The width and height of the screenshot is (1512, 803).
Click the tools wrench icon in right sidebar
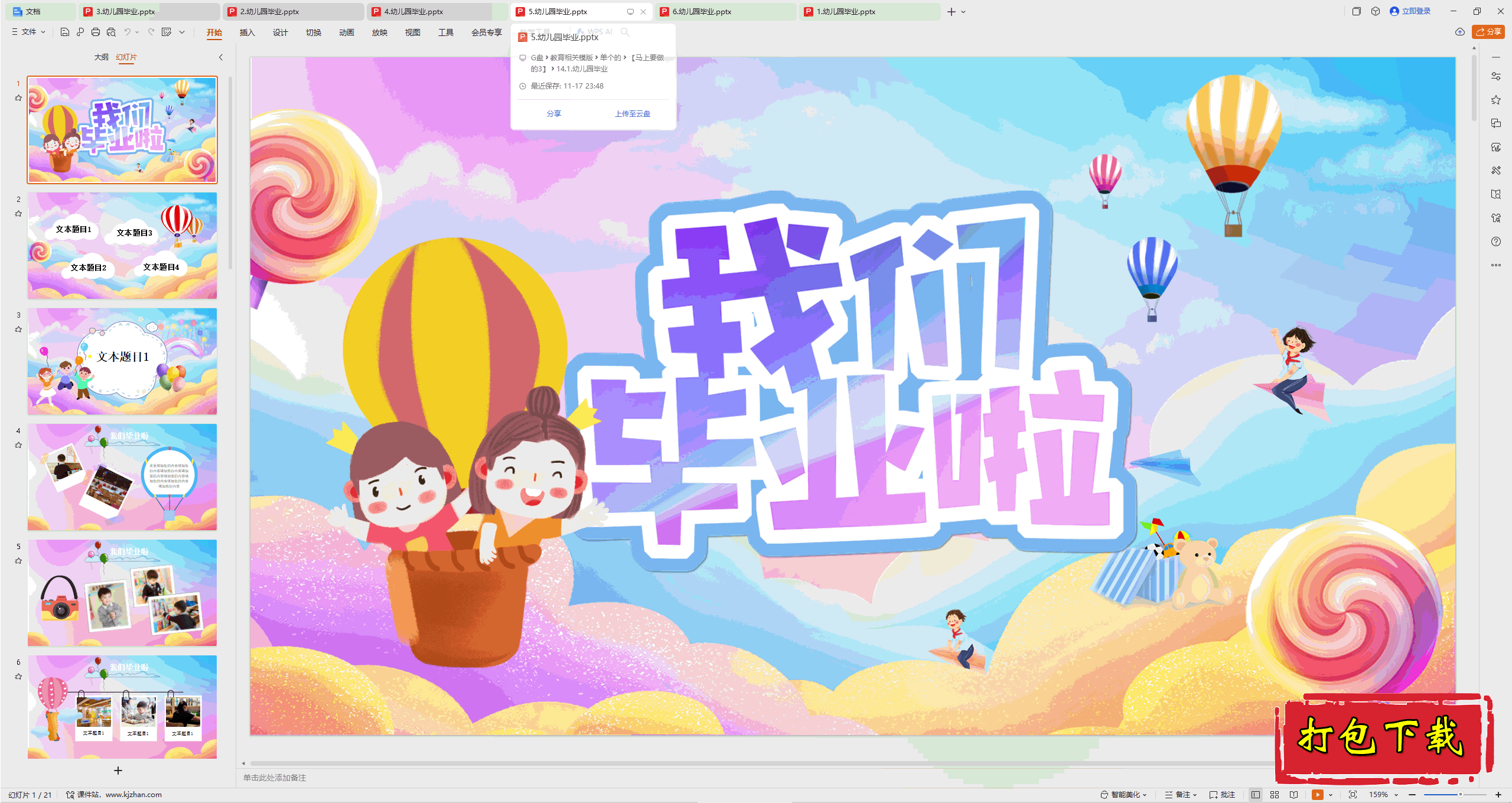click(x=1496, y=171)
